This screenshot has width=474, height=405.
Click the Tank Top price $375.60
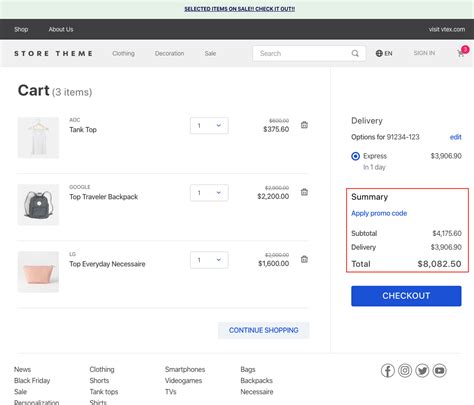click(276, 129)
